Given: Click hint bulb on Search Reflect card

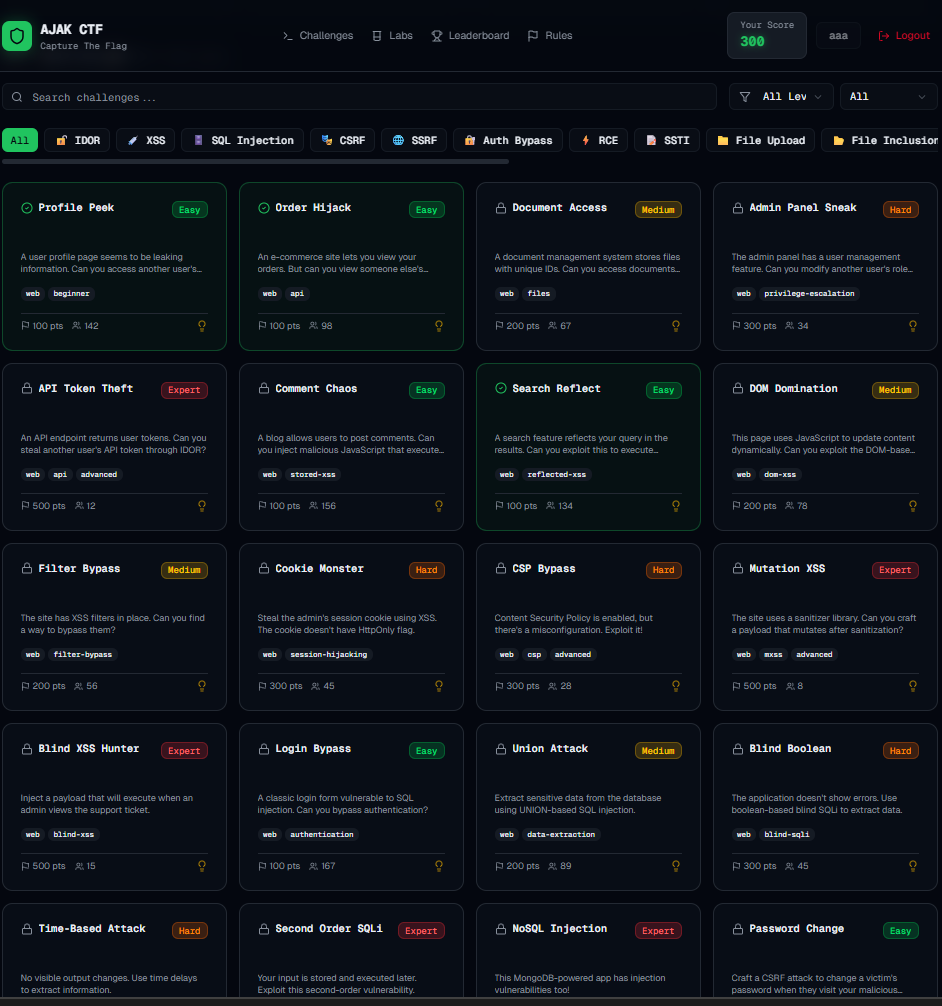Looking at the screenshot, I should [676, 506].
